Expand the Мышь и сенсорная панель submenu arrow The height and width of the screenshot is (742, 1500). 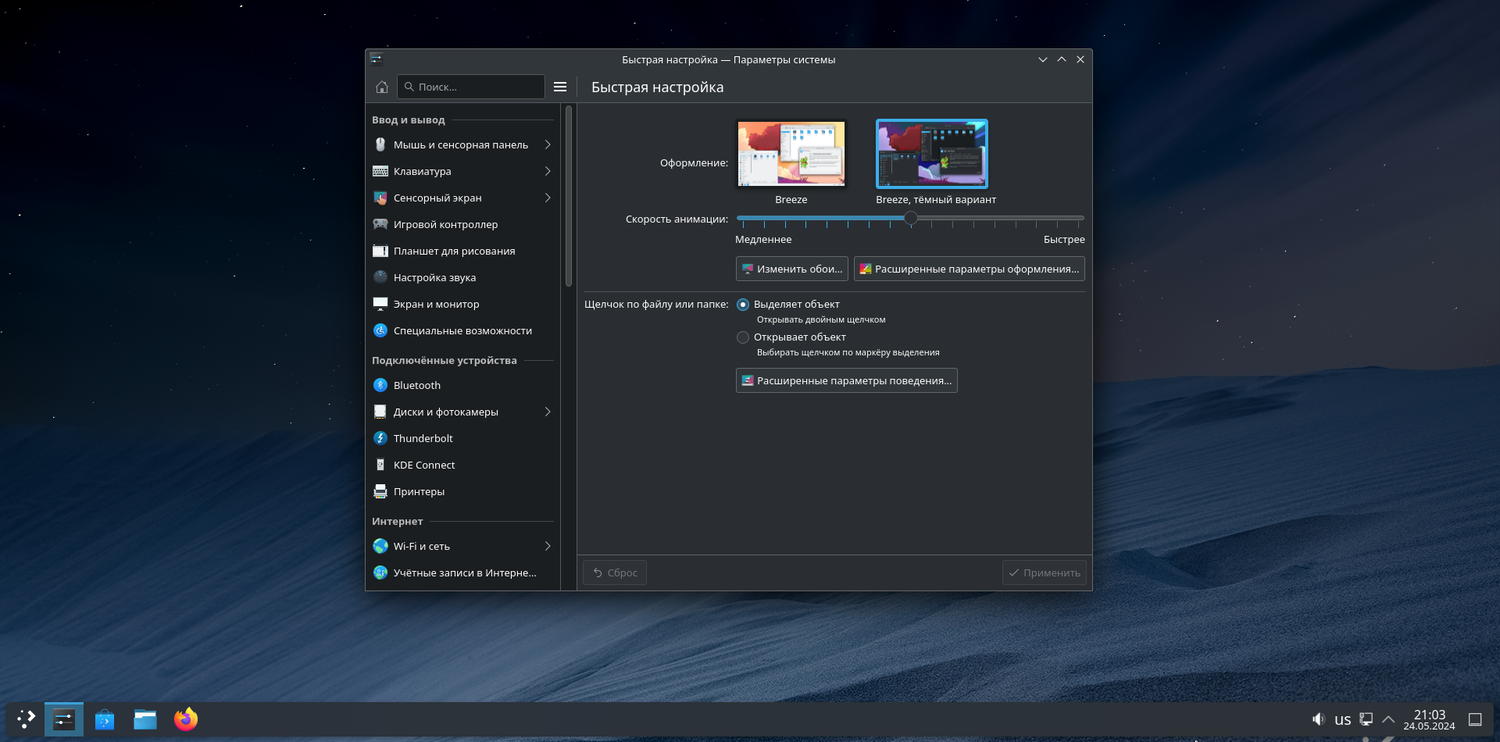(x=548, y=145)
